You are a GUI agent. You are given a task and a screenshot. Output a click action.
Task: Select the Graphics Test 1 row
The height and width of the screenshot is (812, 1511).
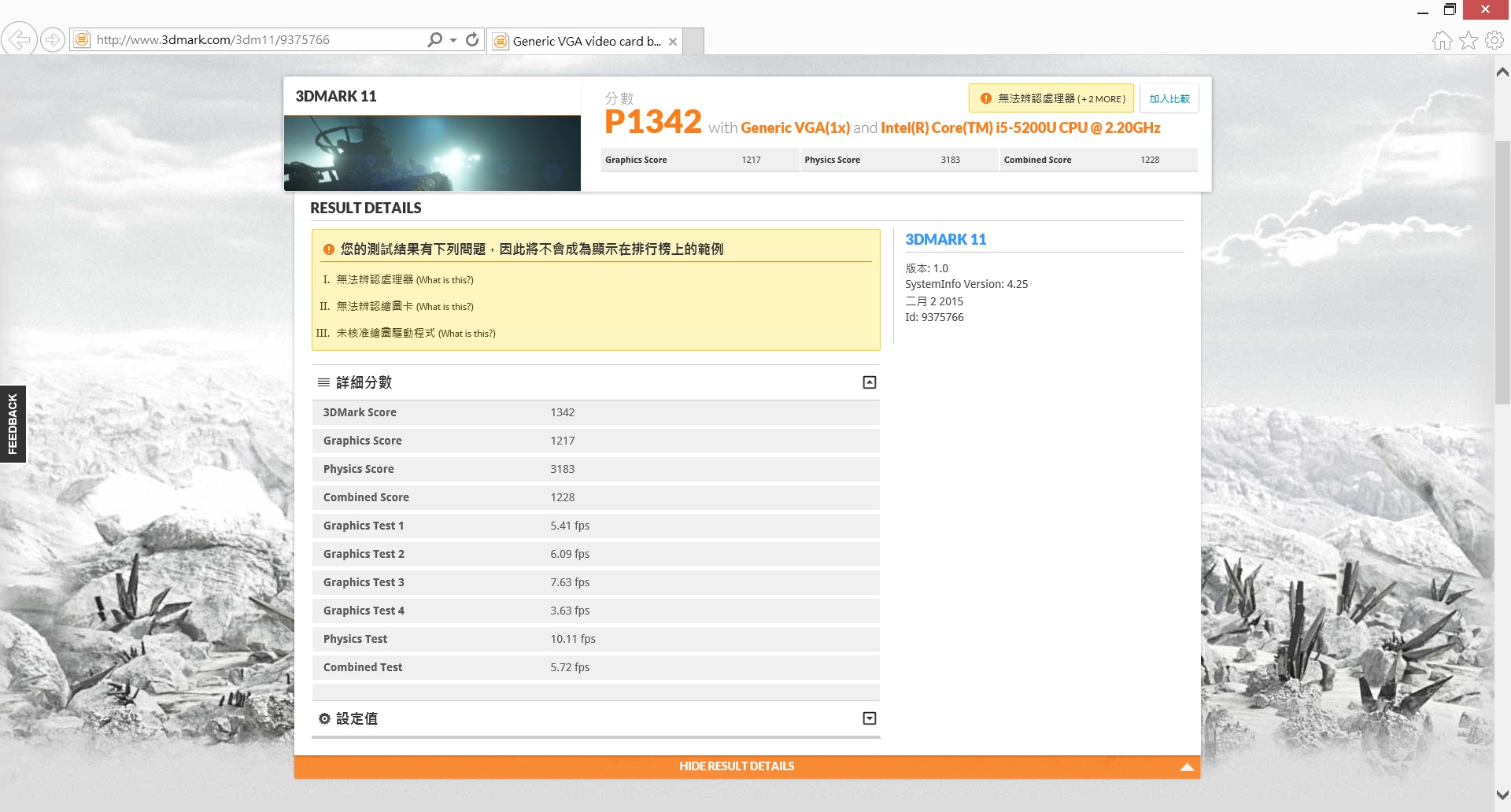point(596,526)
